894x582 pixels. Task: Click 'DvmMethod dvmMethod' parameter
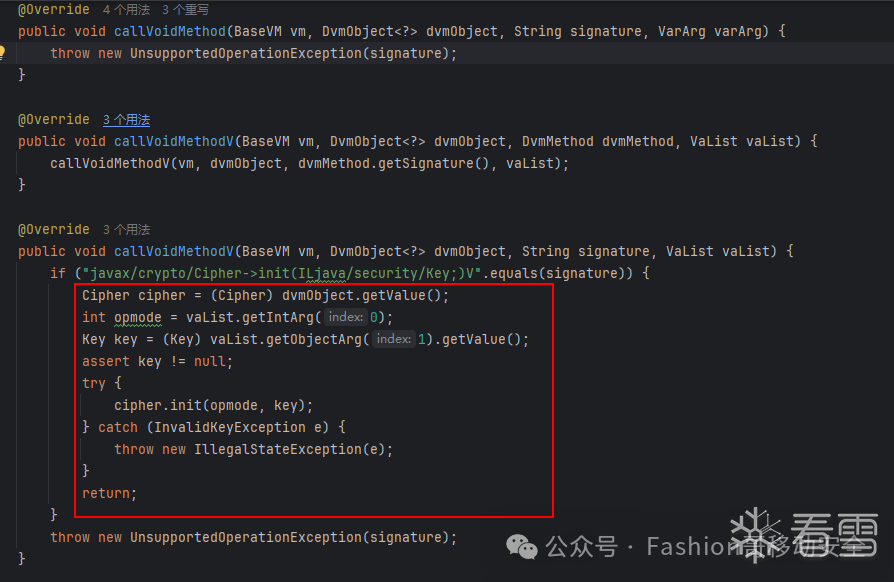coord(598,141)
